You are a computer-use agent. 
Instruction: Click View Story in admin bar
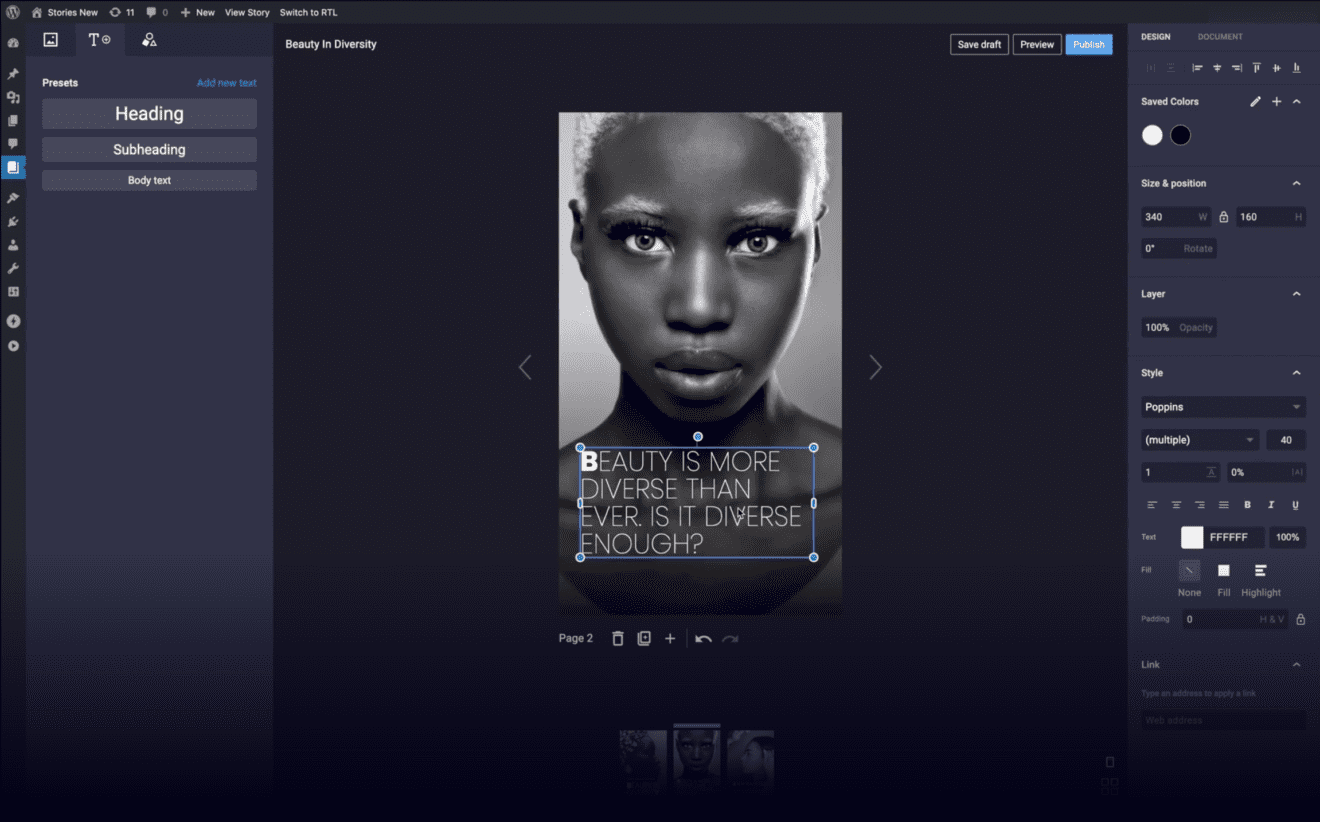point(247,12)
